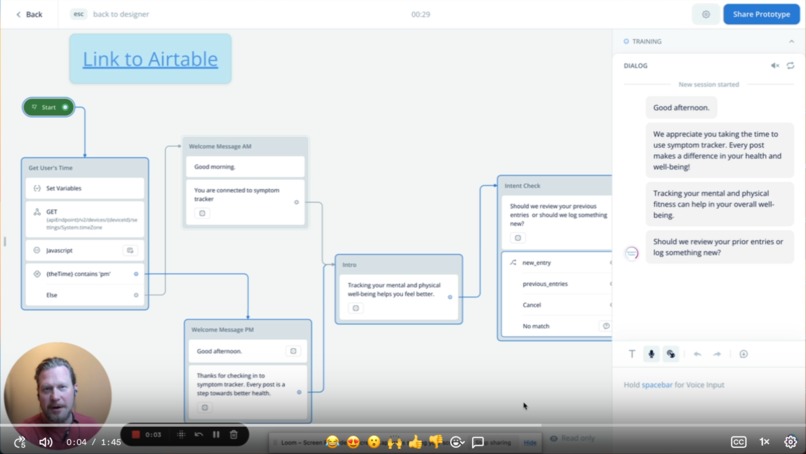React with thumbs up emoji

click(x=415, y=442)
